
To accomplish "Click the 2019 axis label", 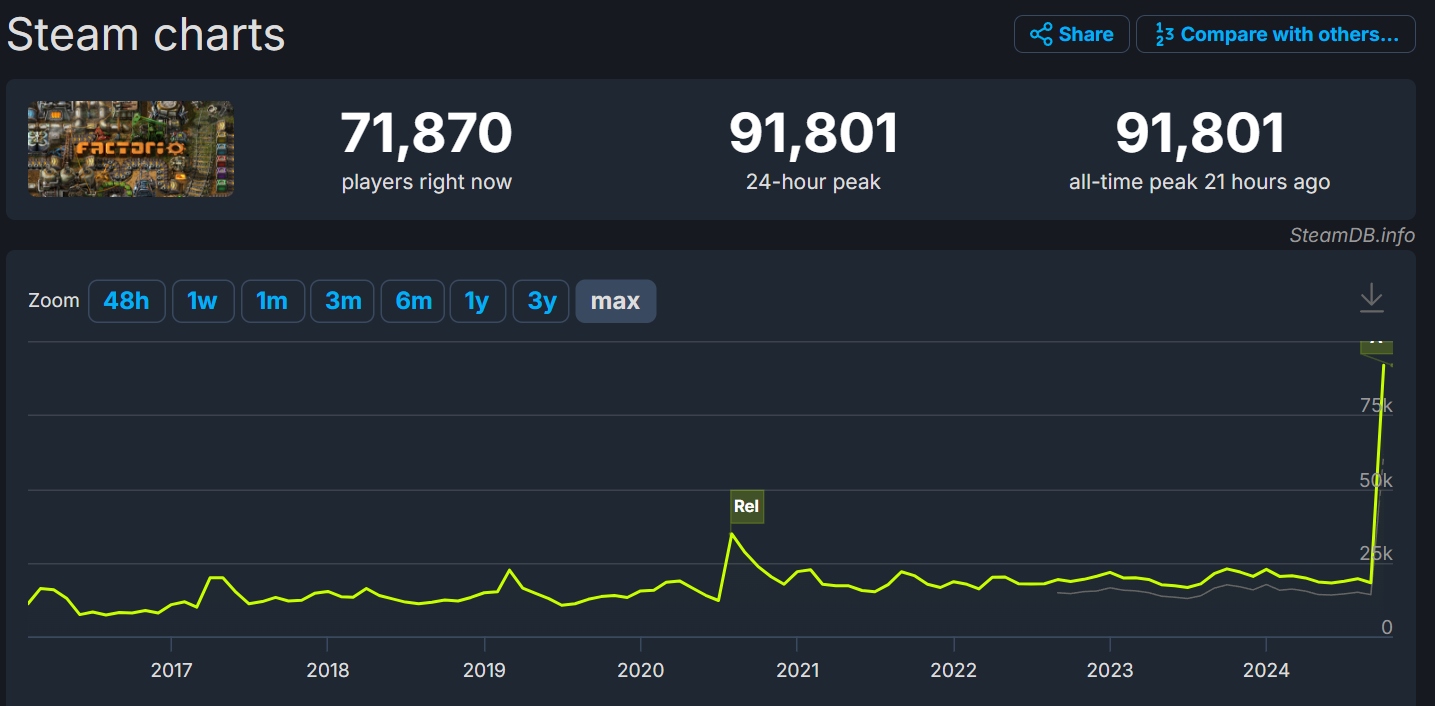I will 484,670.
